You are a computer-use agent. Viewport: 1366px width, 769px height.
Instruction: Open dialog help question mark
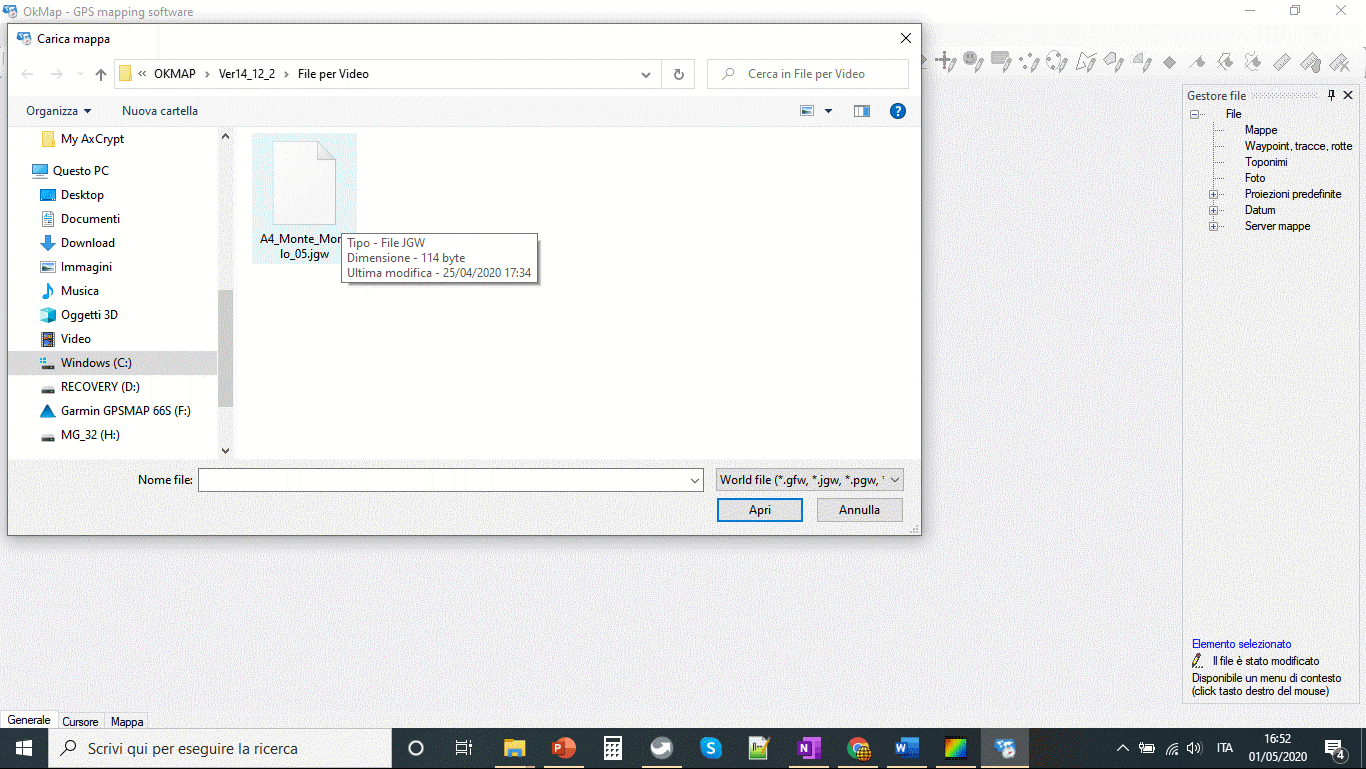point(897,111)
